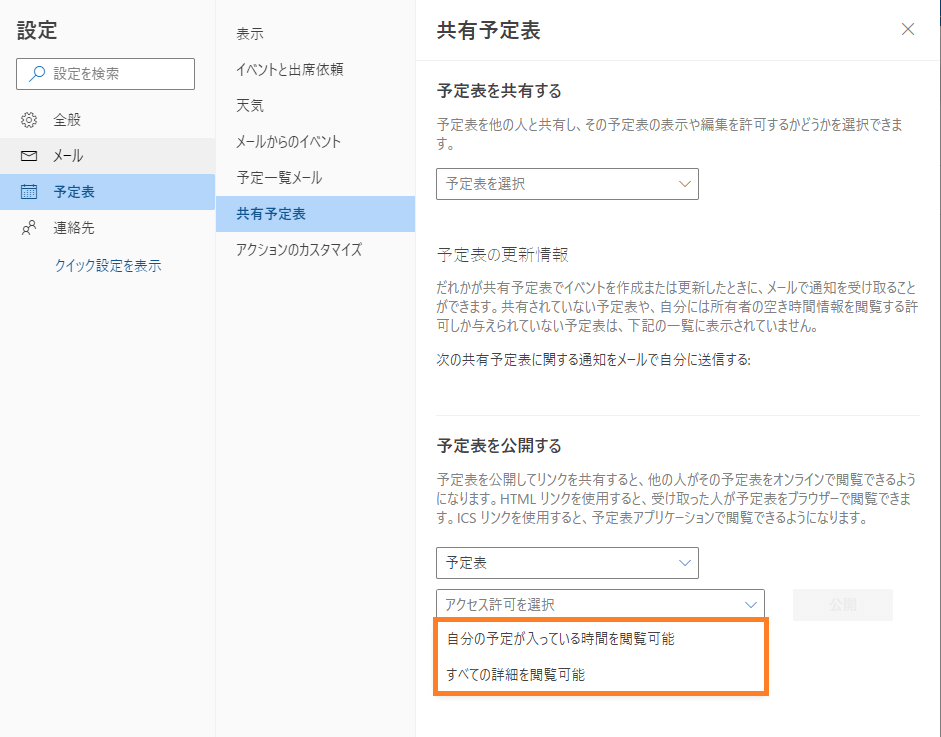
Task: Open the 予定一覧メール submenu
Action: [x=315, y=178]
